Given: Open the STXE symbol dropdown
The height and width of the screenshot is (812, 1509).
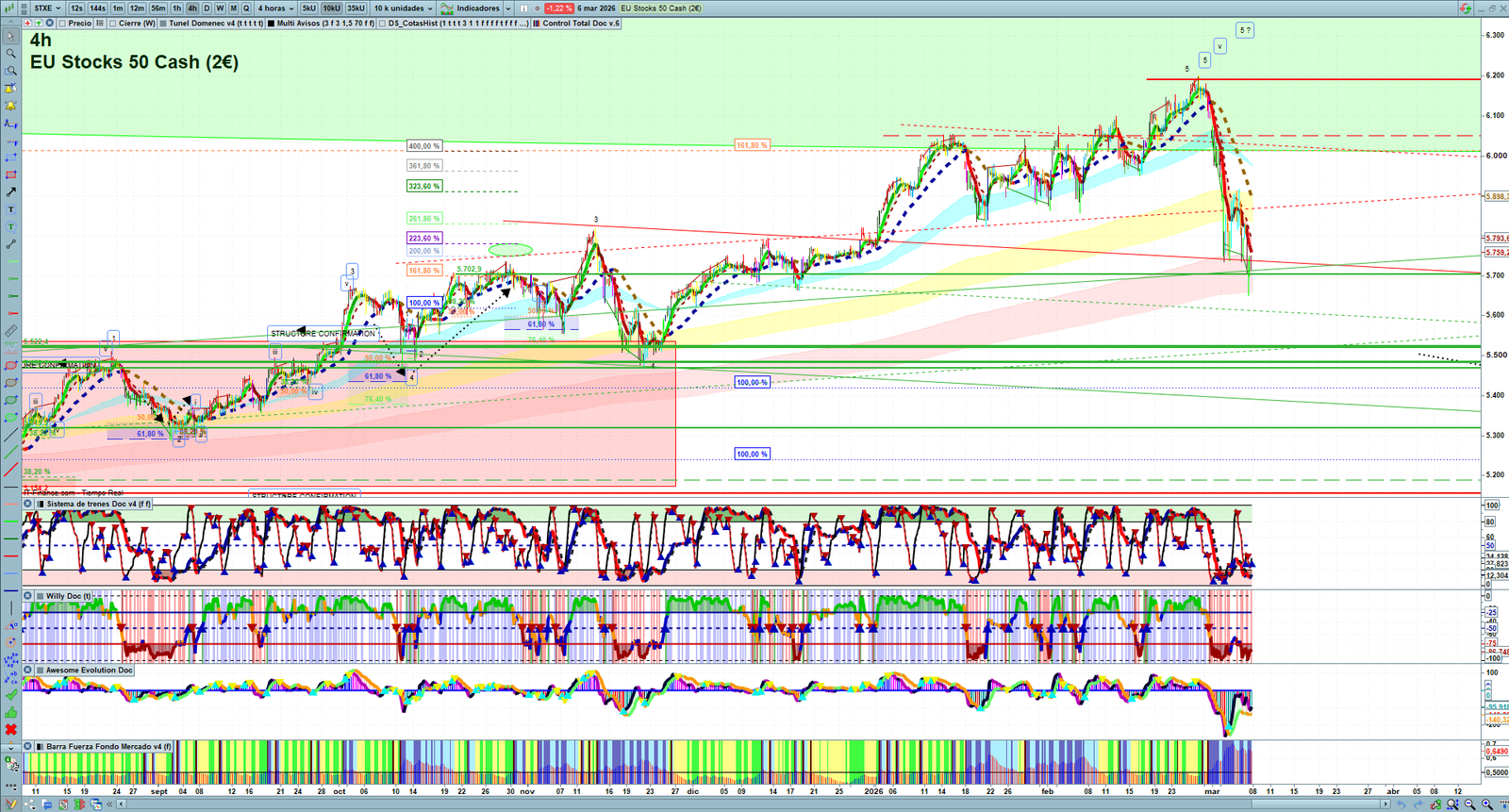Looking at the screenshot, I should click(x=46, y=8).
